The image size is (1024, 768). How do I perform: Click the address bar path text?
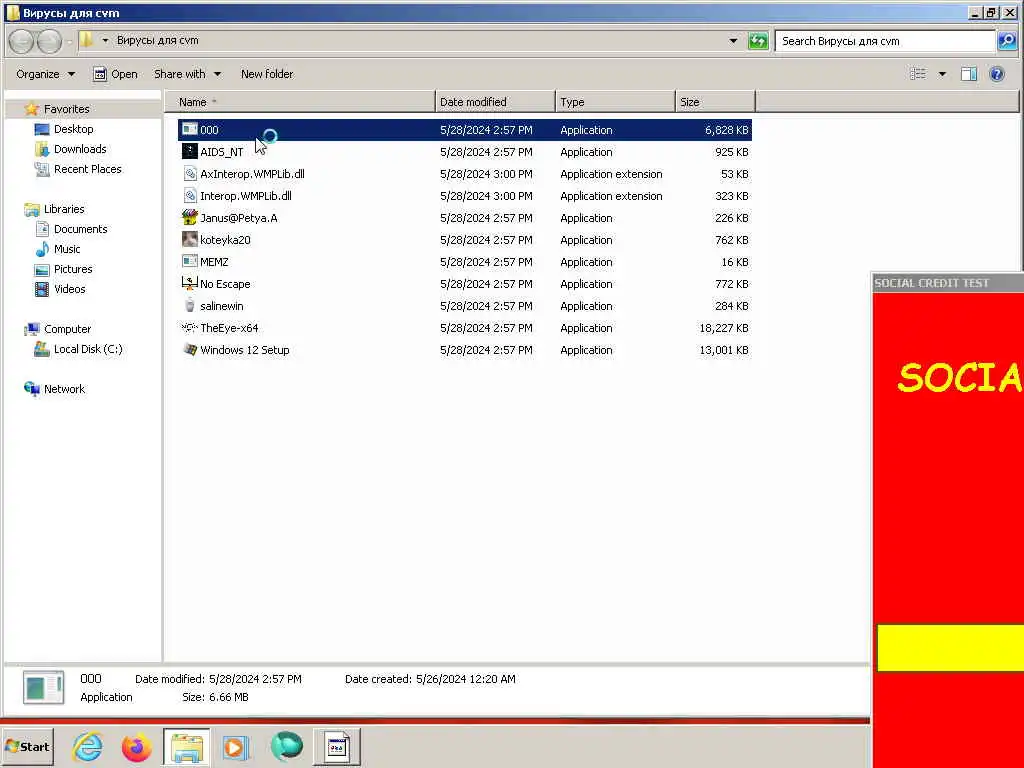click(x=157, y=40)
